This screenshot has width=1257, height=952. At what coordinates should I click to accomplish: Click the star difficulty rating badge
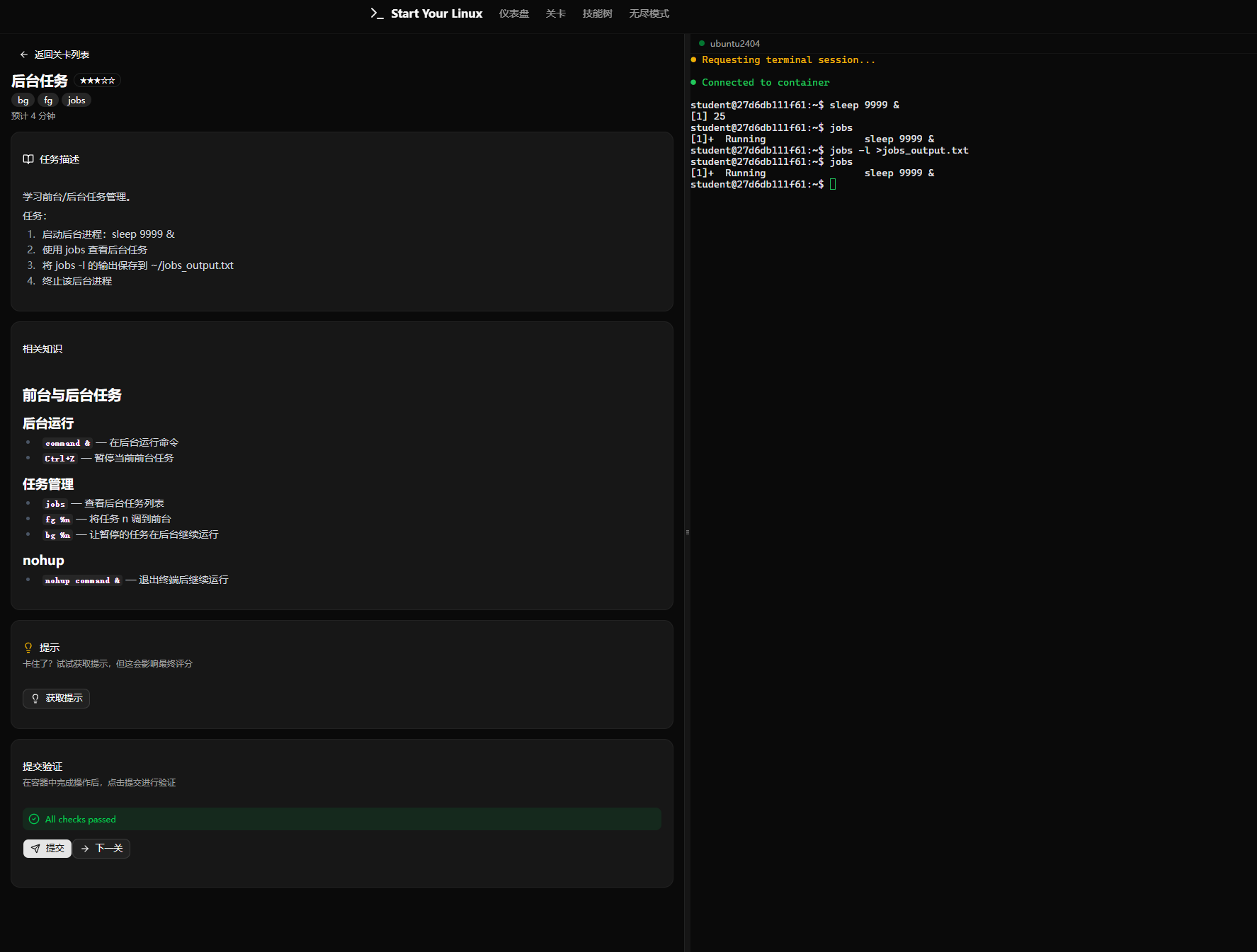[x=98, y=81]
